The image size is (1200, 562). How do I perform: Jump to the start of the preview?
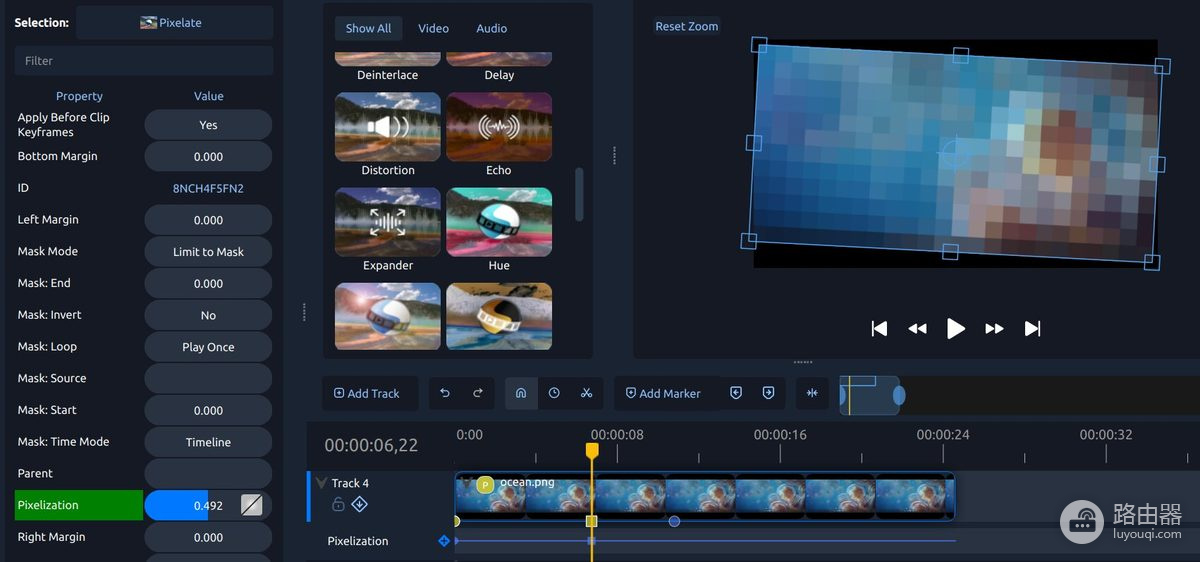[x=879, y=328]
